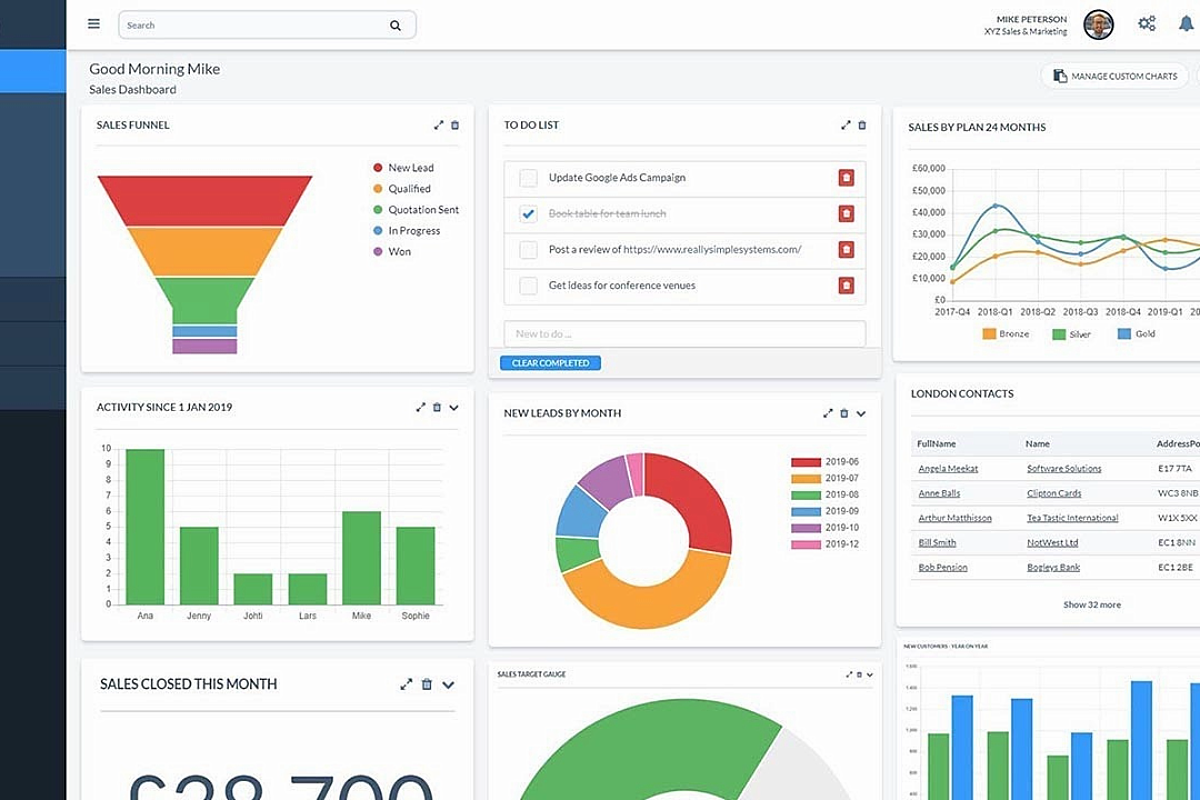The height and width of the screenshot is (800, 1200).
Task: Toggle the Quotation Sent legend item
Action: [x=416, y=210]
